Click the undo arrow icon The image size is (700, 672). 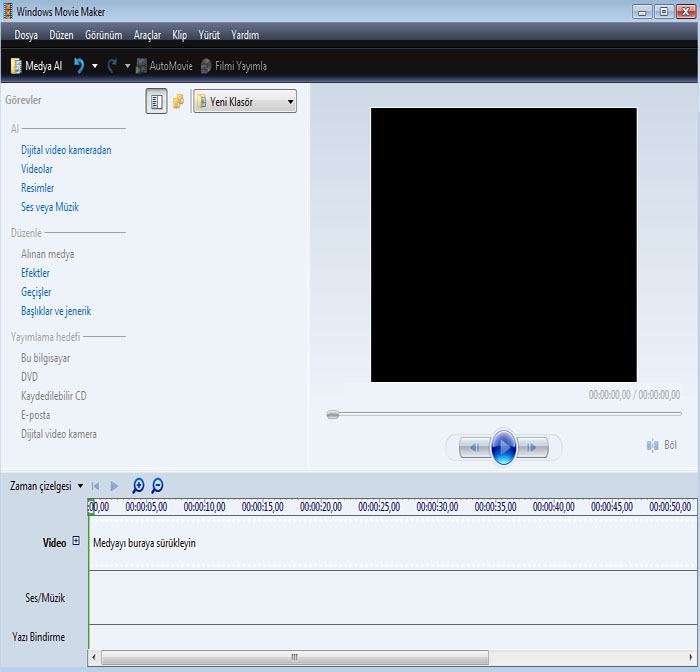(x=79, y=66)
